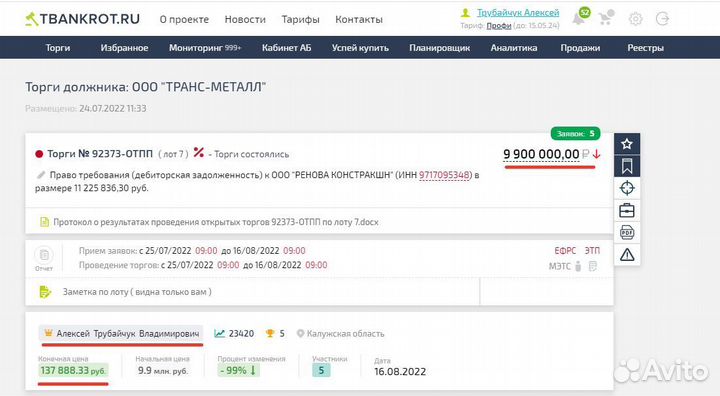The width and height of the screenshot is (720, 396).
Task: Click the Калужская область text
Action: pos(345,334)
